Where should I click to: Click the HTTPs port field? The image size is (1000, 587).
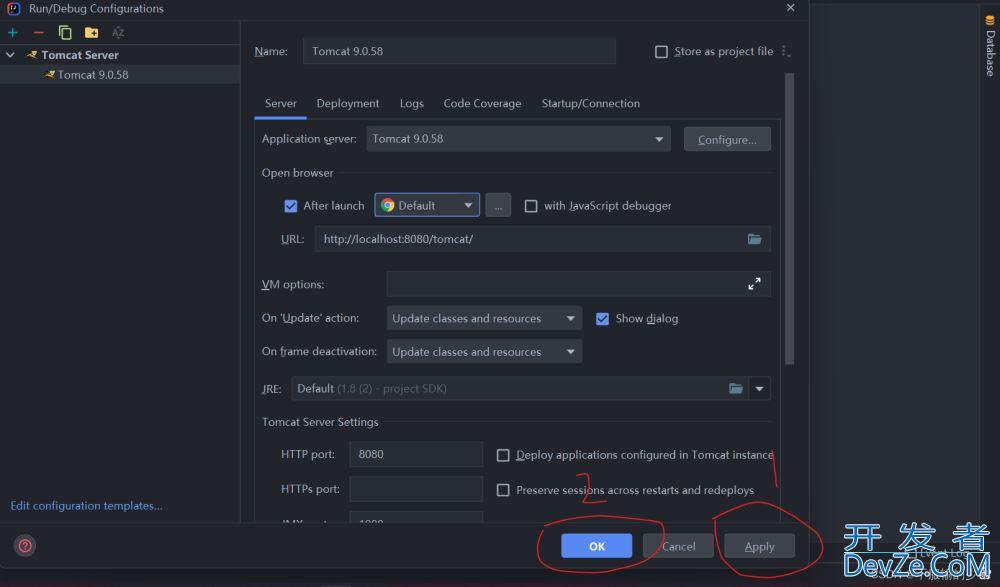[416, 489]
